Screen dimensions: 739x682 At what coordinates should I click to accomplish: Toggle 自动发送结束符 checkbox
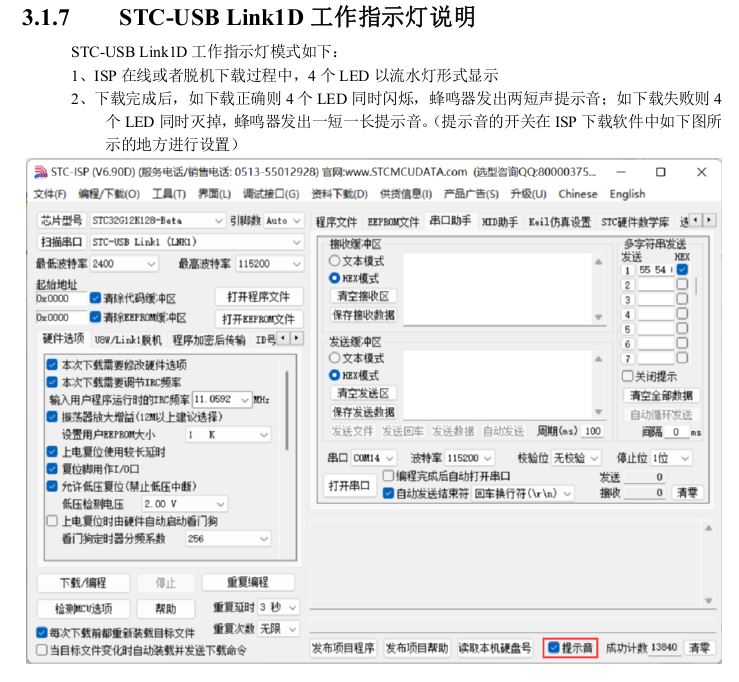click(x=388, y=493)
